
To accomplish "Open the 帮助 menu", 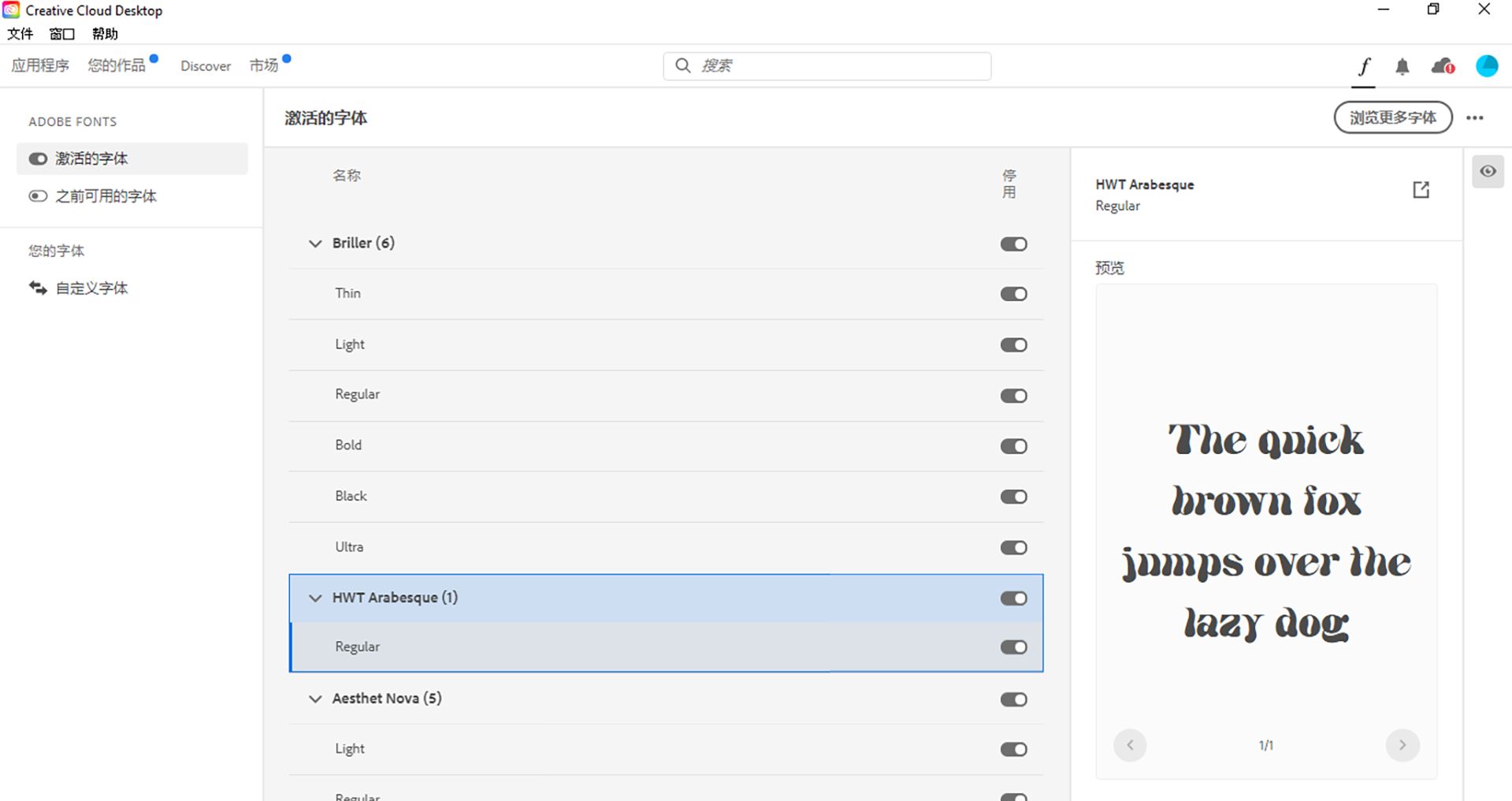I will point(105,34).
